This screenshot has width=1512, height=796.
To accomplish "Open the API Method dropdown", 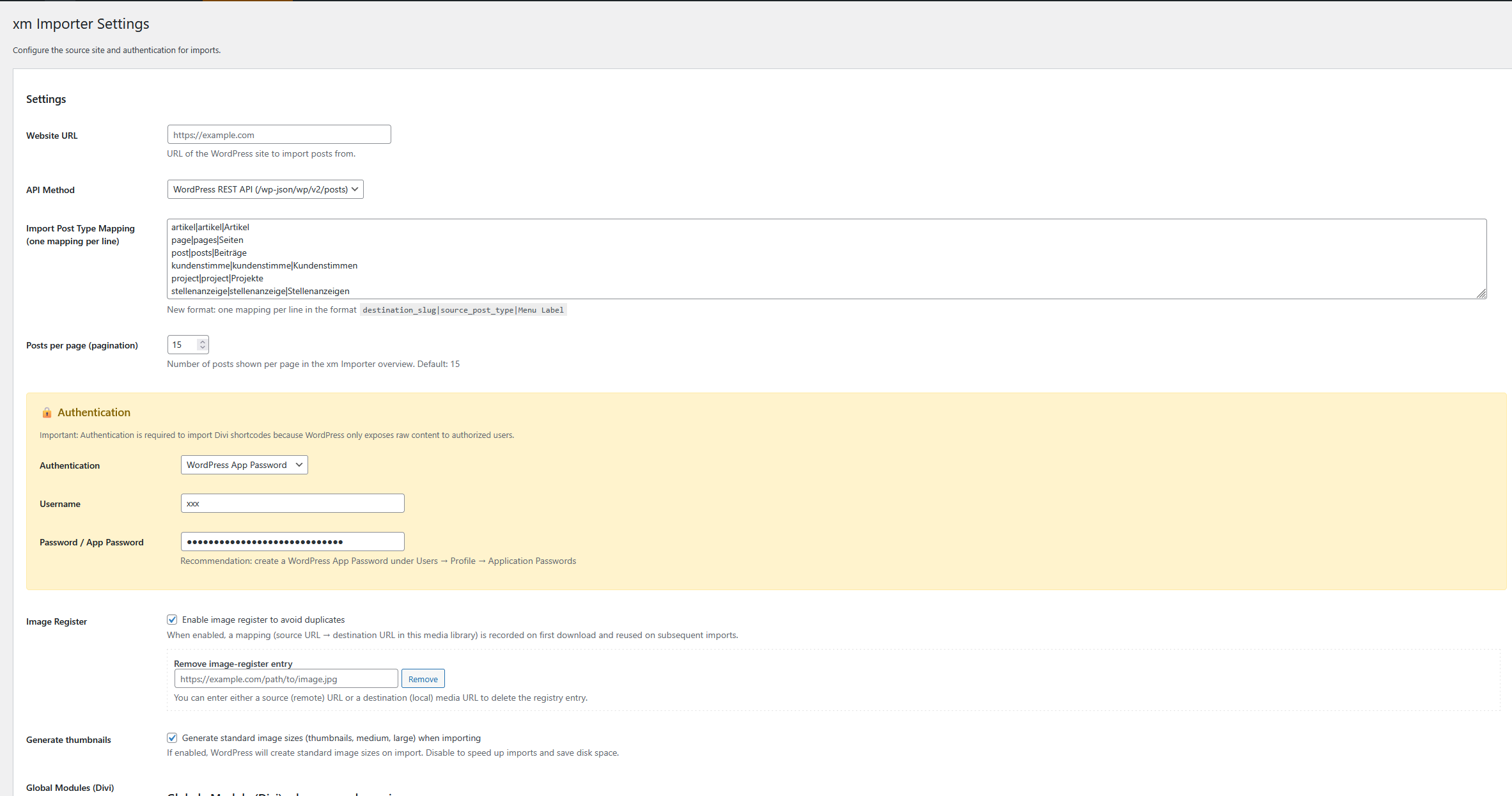I will coord(265,189).
